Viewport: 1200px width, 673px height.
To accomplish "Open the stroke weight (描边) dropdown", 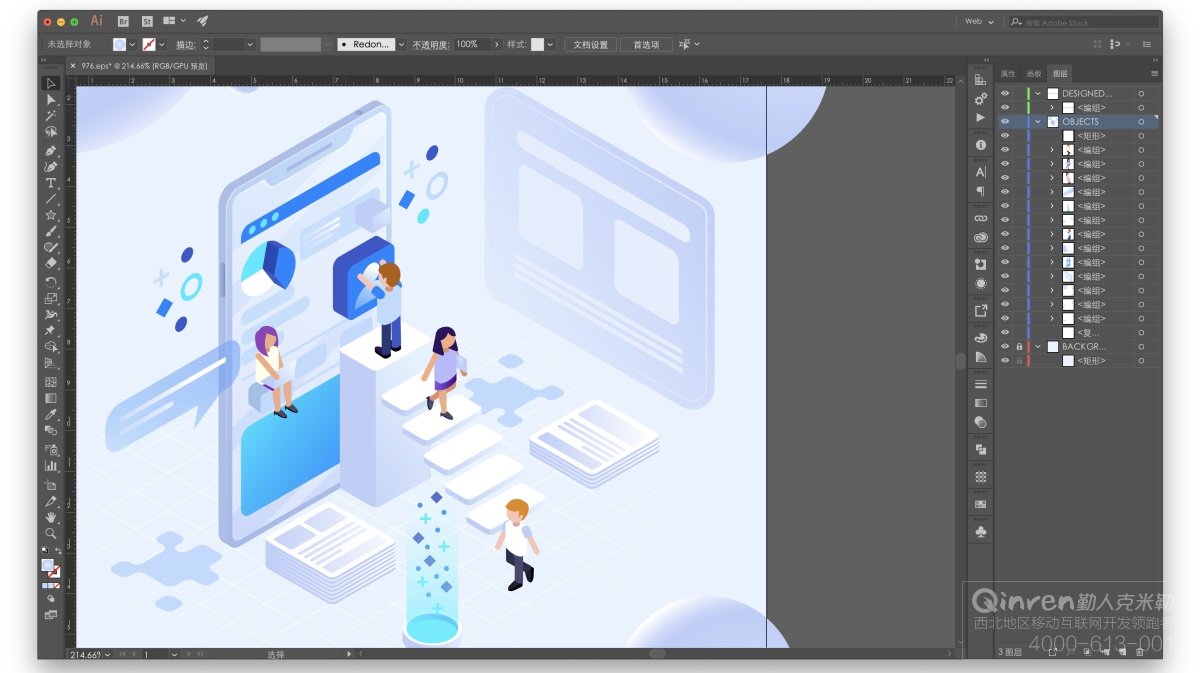I will point(250,45).
